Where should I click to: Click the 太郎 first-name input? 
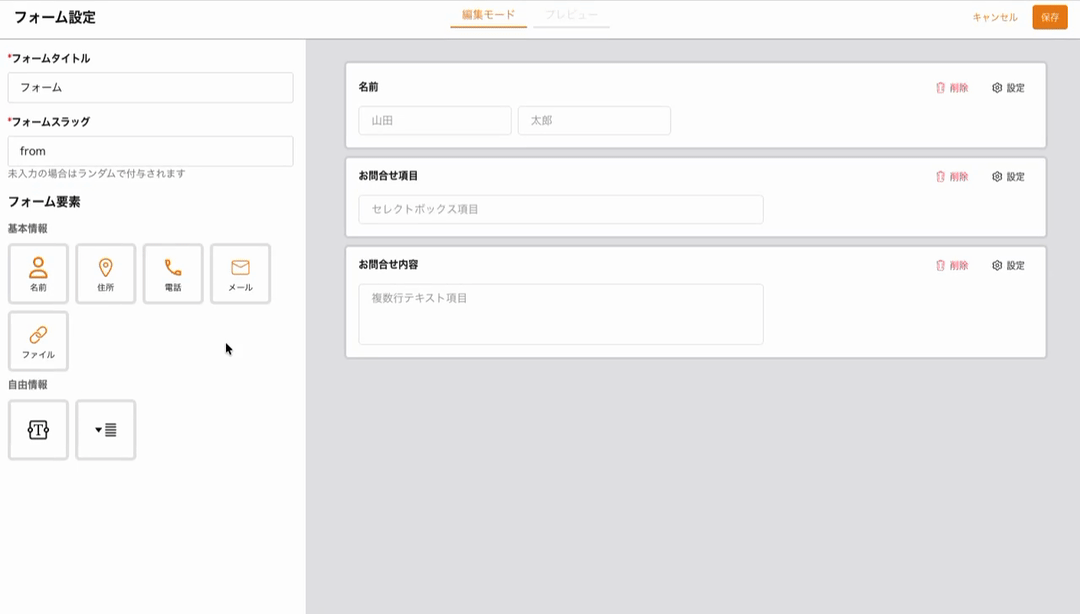(x=594, y=121)
